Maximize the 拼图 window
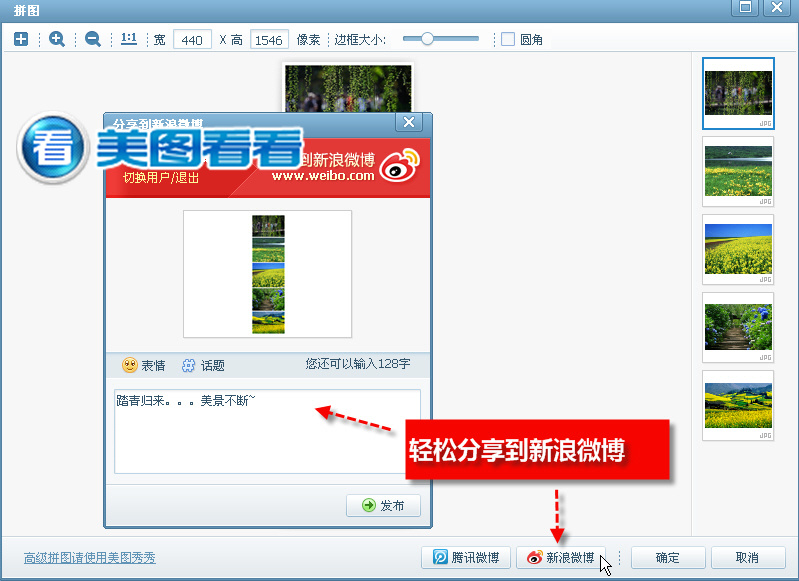 click(x=745, y=7)
